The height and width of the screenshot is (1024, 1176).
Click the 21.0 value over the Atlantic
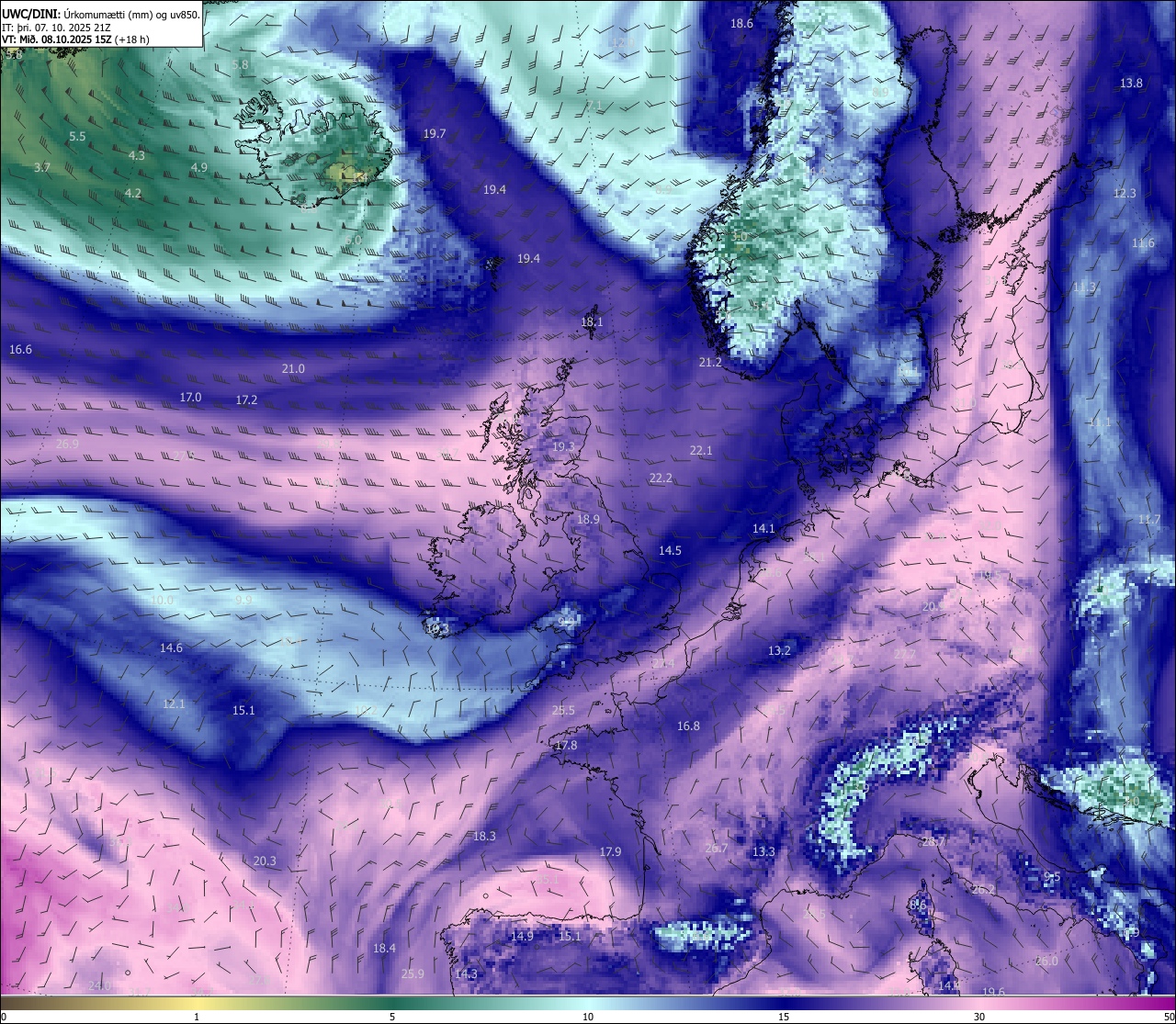(293, 369)
